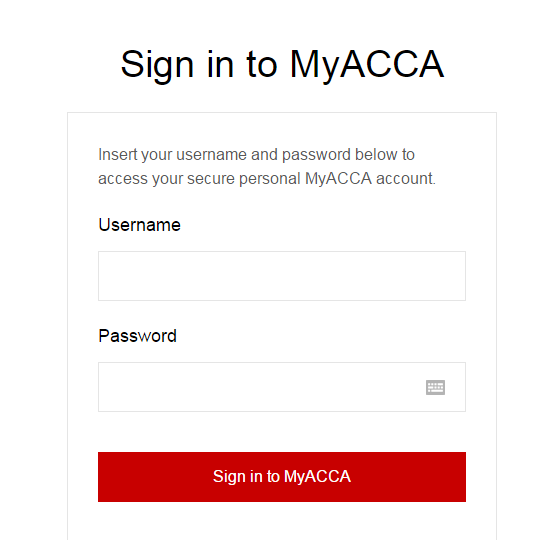
Task: Activate the text box under Username
Action: point(282,276)
